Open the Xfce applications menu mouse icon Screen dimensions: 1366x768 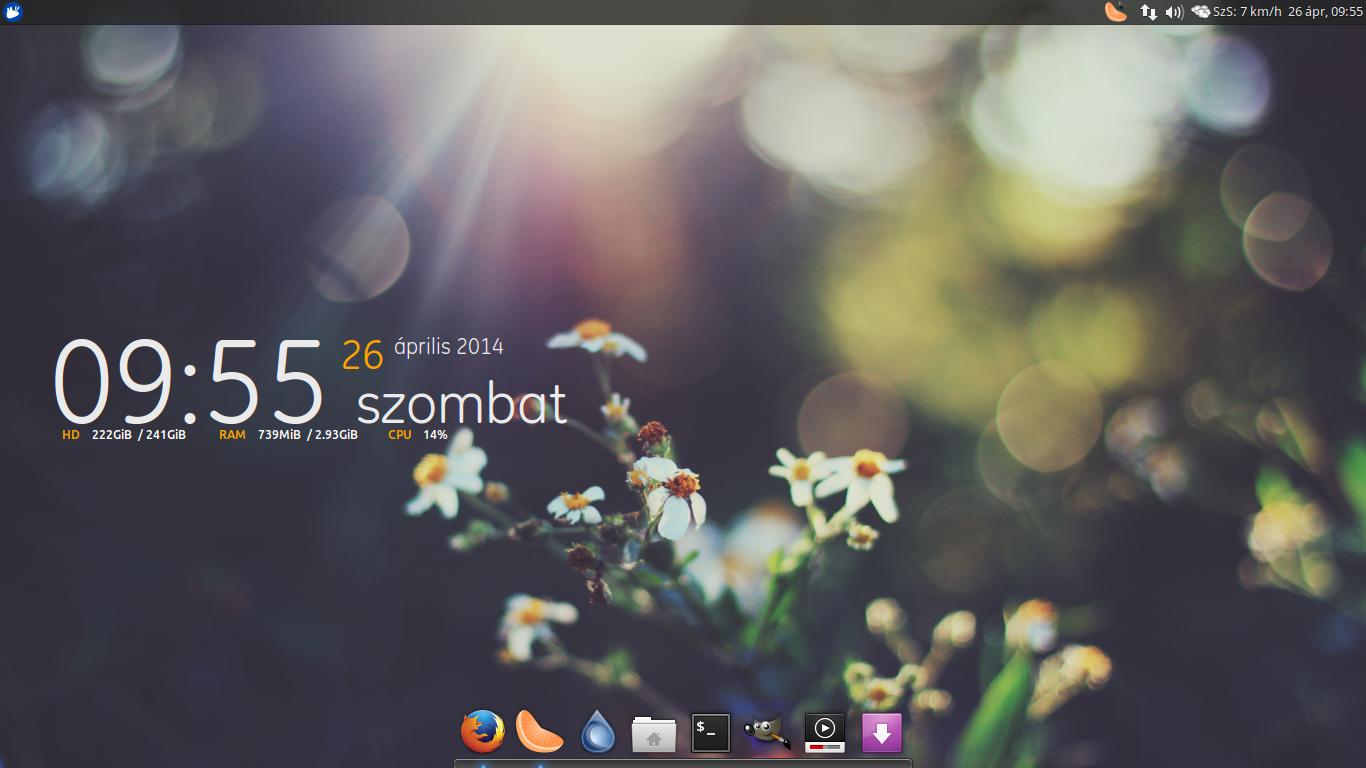(13, 12)
